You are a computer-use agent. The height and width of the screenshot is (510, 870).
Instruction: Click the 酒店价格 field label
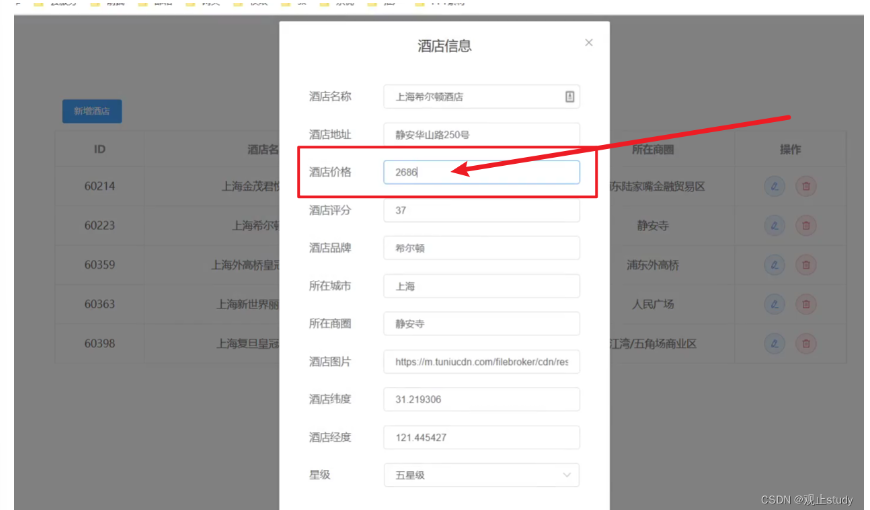click(330, 172)
